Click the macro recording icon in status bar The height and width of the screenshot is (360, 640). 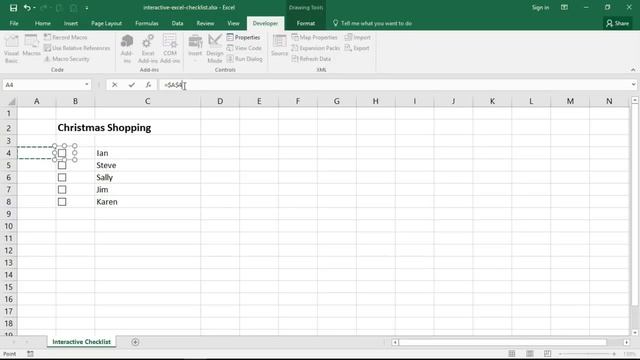coord(30,354)
